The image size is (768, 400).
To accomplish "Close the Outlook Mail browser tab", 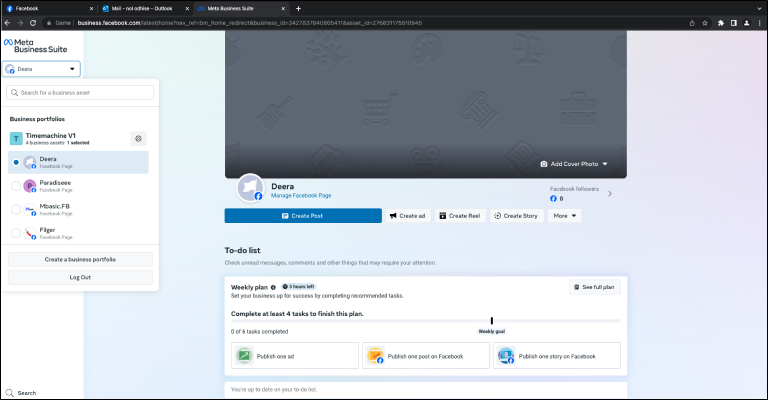I will tap(187, 8).
